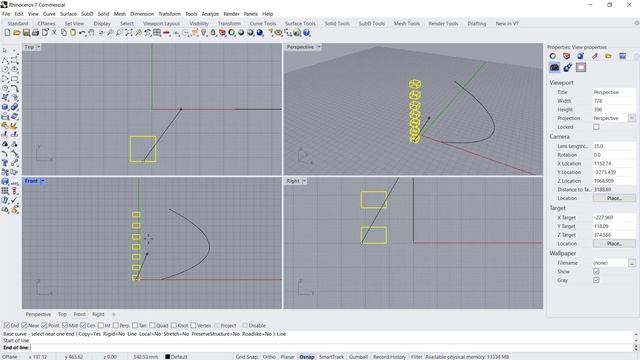Open the Curve menu
640x360 pixels.
pos(49,14)
